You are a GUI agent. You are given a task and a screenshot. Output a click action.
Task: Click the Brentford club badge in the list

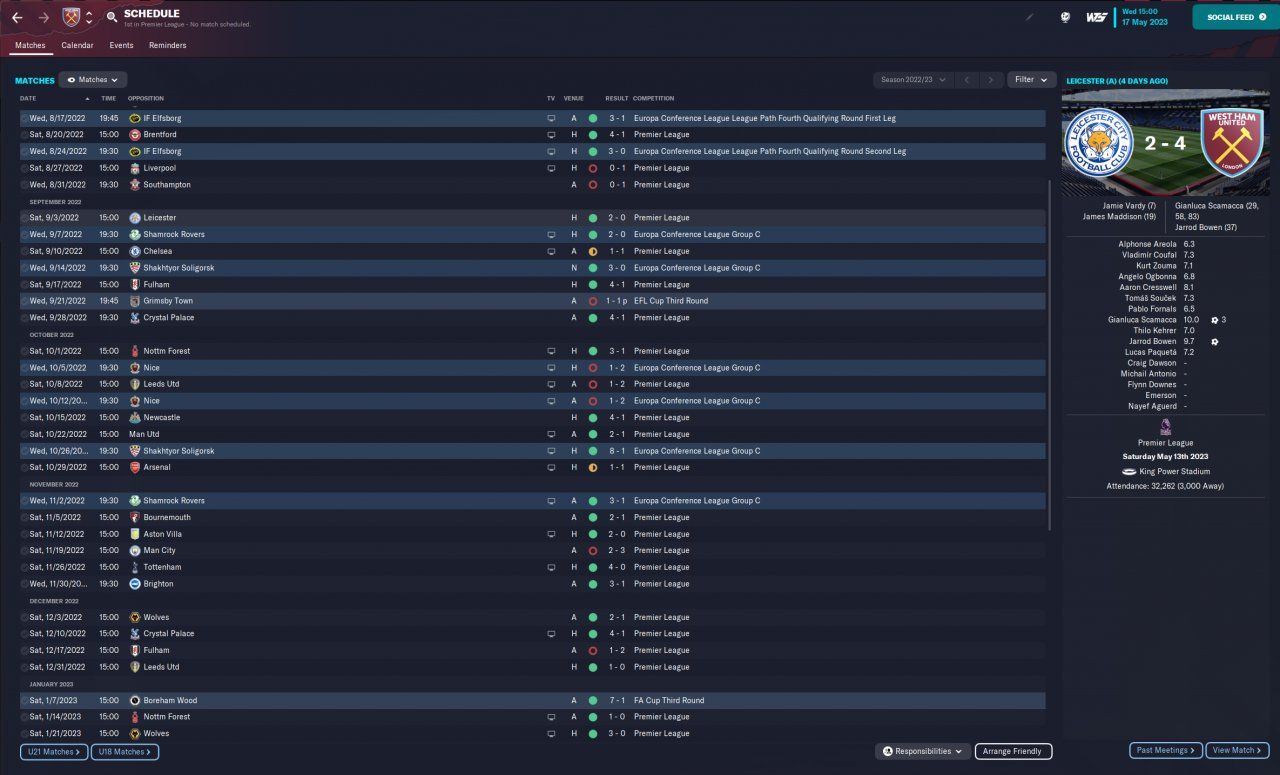tap(134, 134)
